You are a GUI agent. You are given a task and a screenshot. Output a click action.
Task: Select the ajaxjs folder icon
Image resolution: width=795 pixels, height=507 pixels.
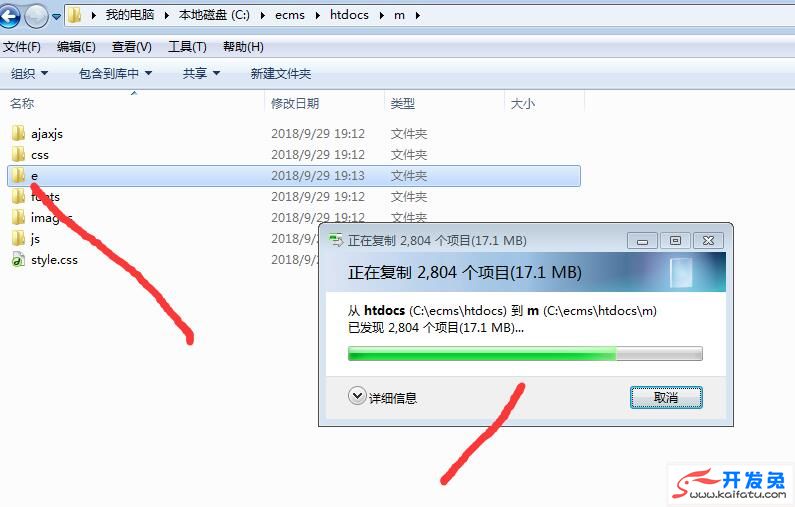[18, 133]
